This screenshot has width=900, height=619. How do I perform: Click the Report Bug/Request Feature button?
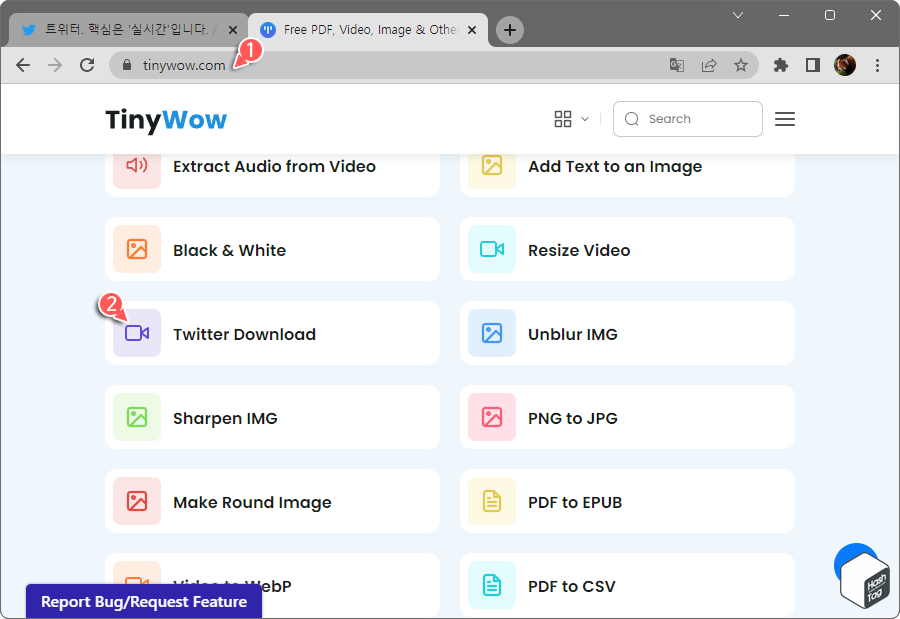143,601
